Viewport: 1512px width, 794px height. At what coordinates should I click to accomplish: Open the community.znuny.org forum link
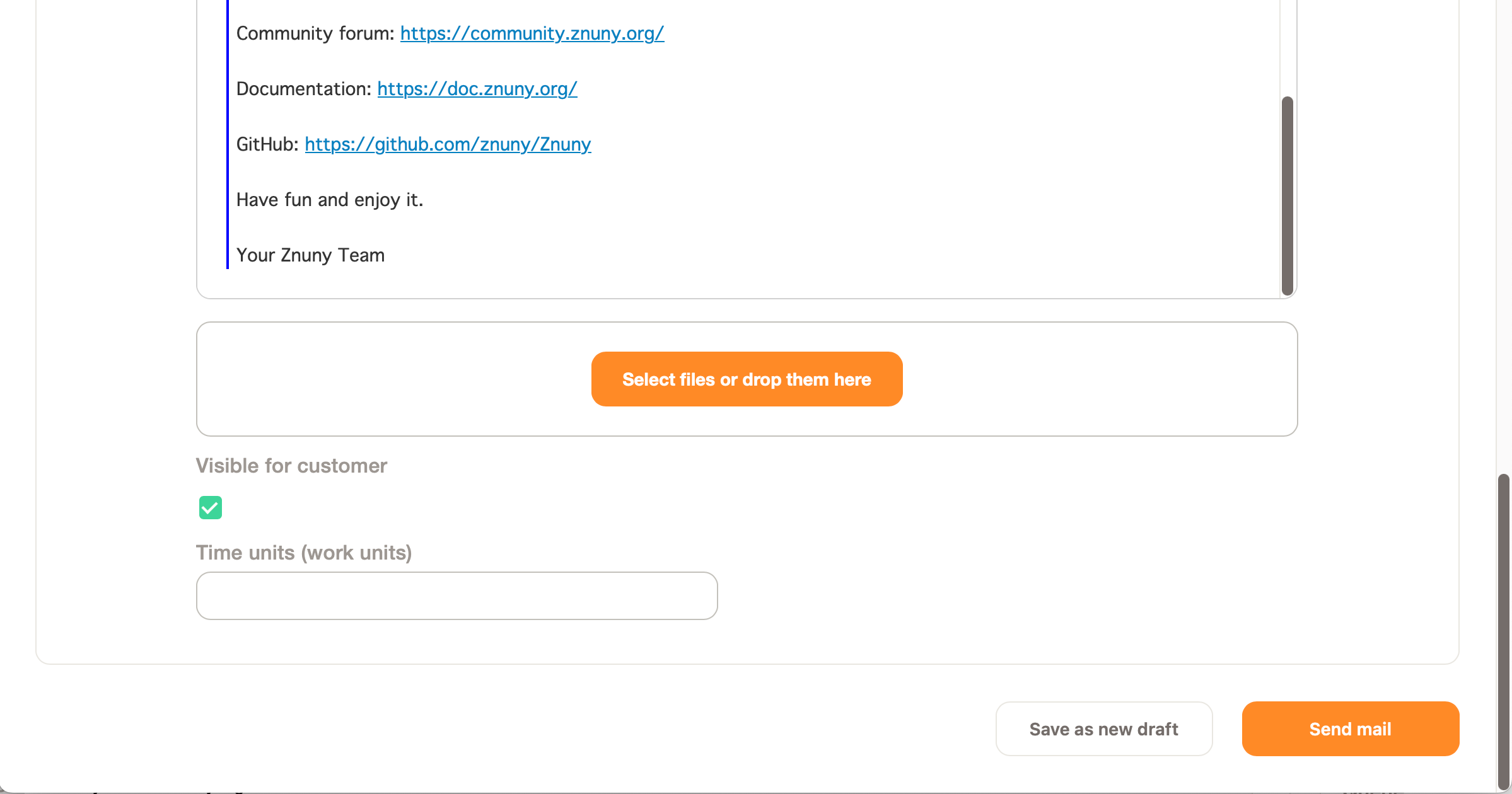click(532, 33)
